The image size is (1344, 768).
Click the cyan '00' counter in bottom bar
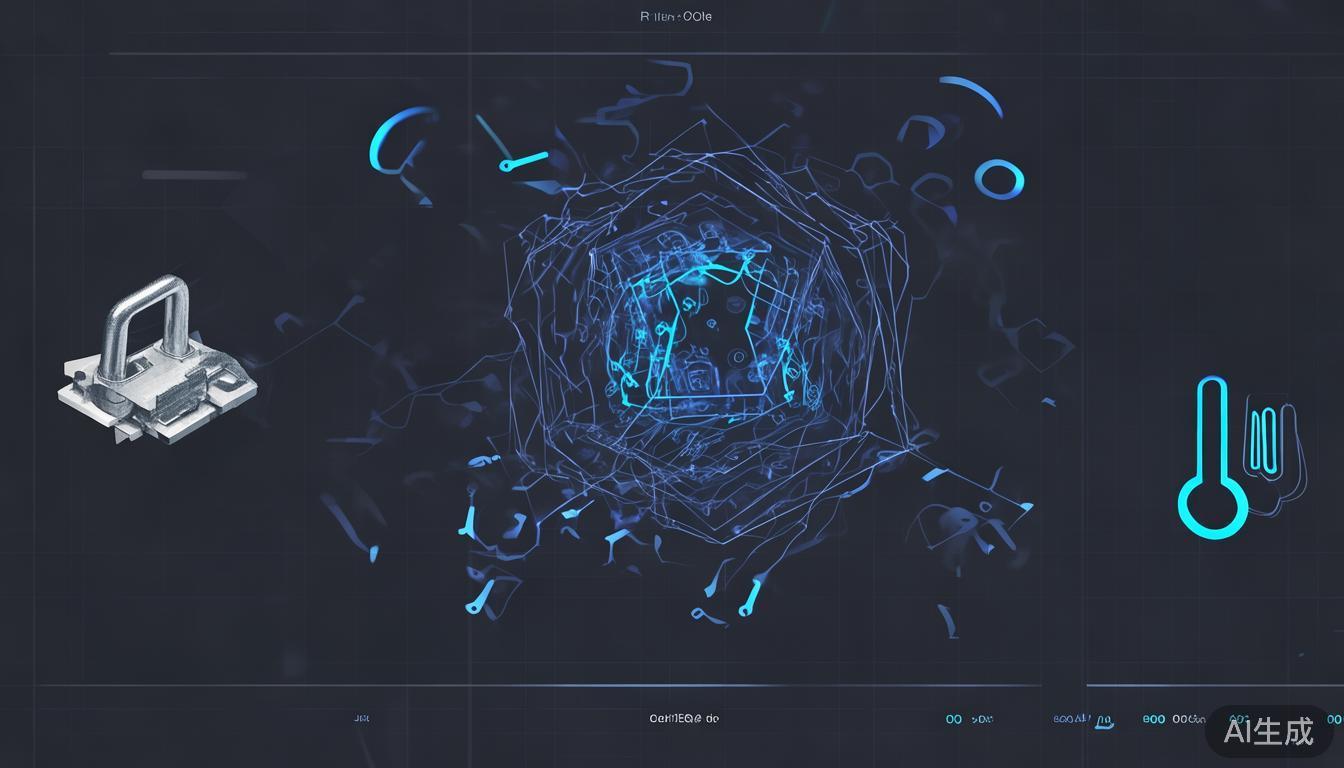click(954, 719)
